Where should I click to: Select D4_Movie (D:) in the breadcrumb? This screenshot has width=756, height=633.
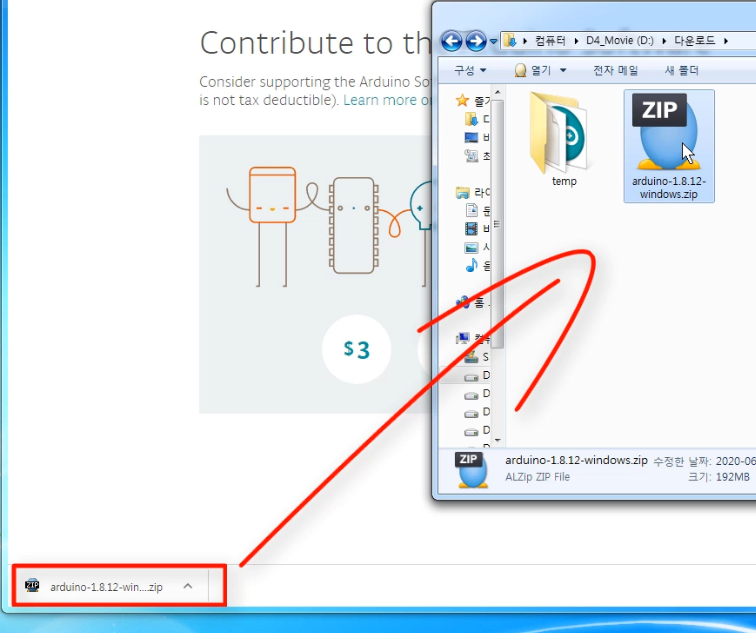click(620, 40)
